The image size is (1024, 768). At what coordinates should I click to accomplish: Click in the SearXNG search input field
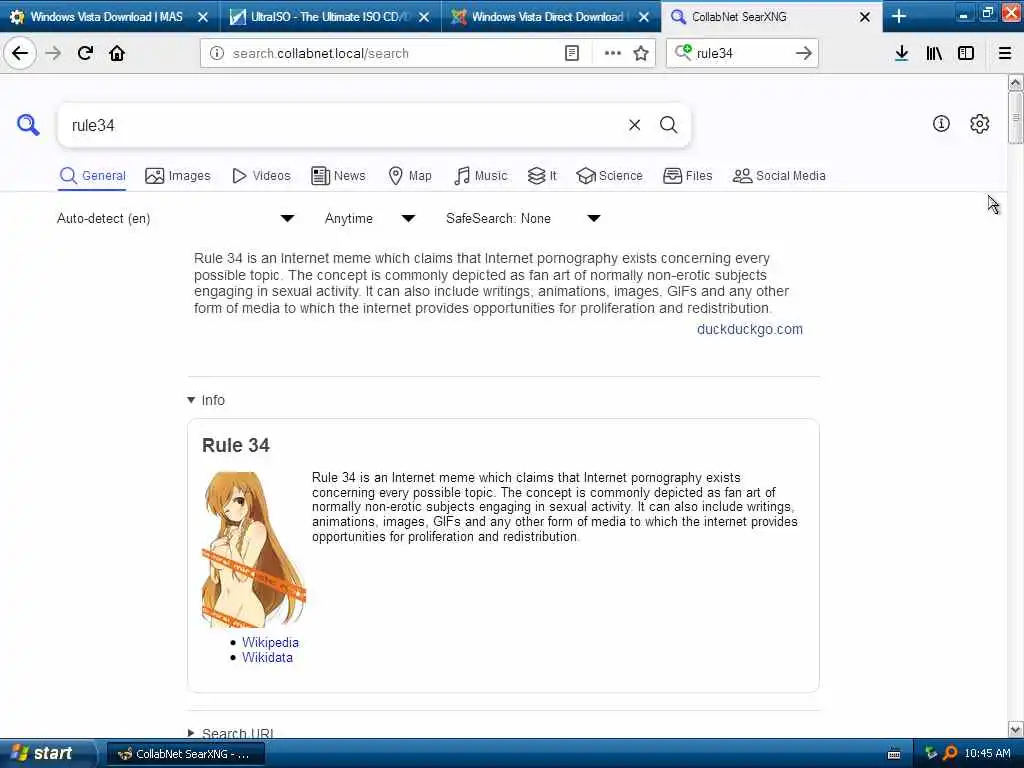[346, 125]
